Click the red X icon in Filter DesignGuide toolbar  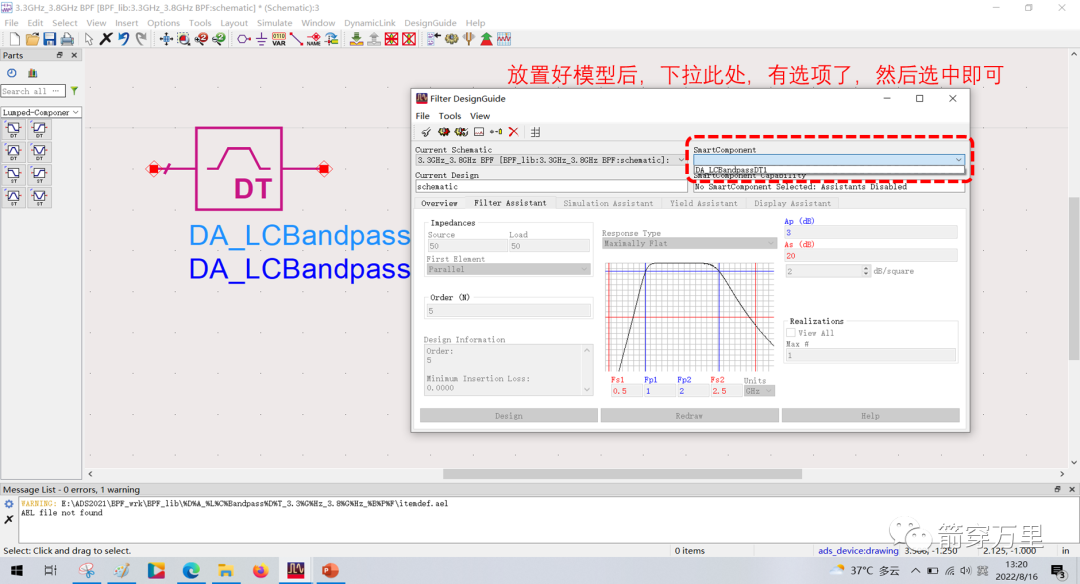pyautogui.click(x=513, y=132)
